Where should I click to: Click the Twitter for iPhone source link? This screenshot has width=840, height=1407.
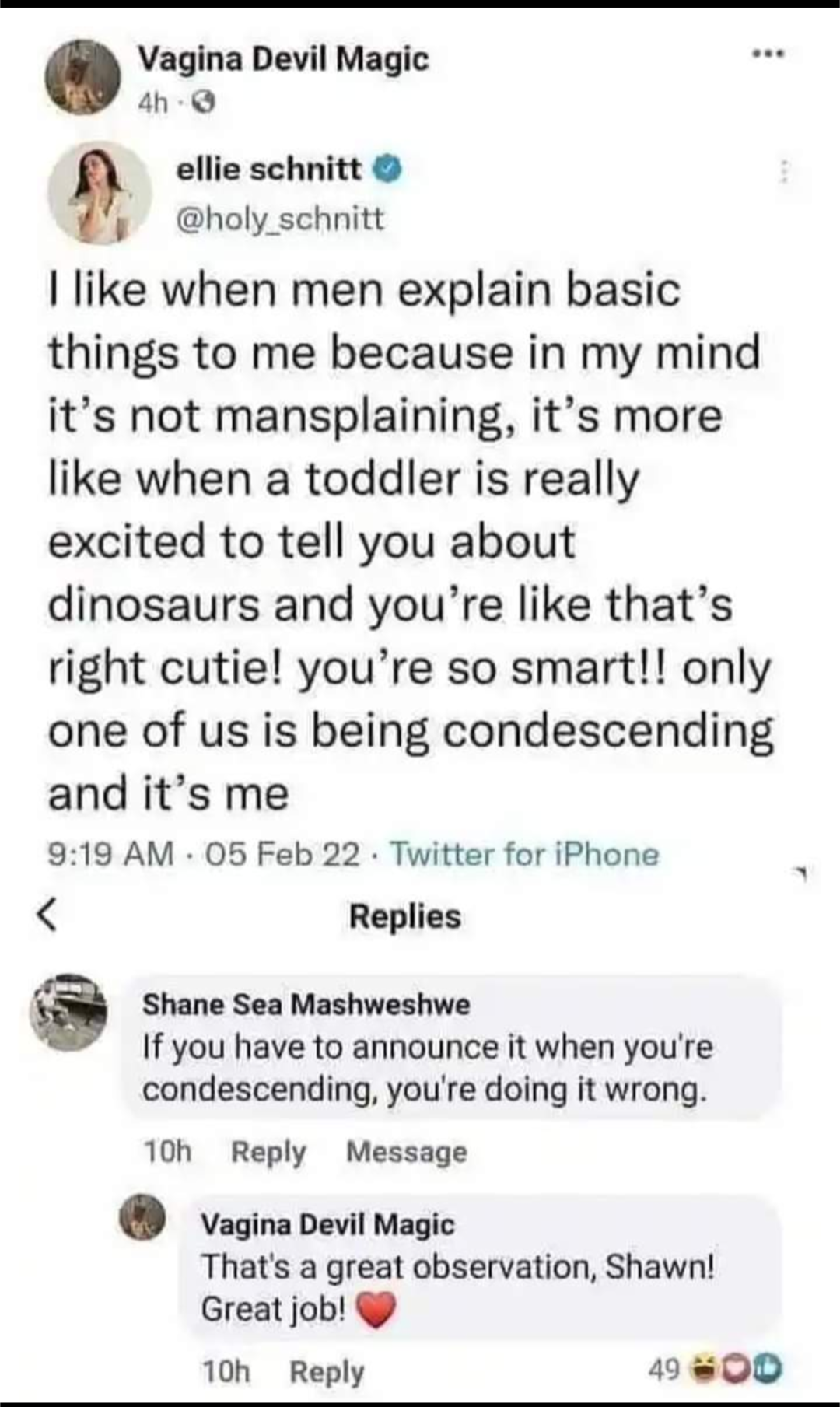click(x=524, y=855)
